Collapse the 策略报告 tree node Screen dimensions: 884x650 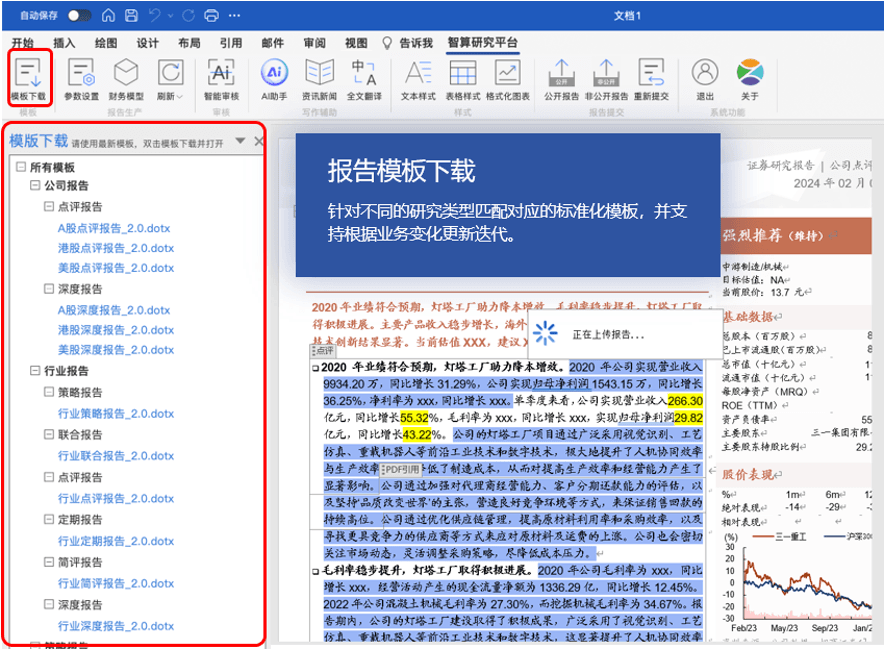[49, 392]
